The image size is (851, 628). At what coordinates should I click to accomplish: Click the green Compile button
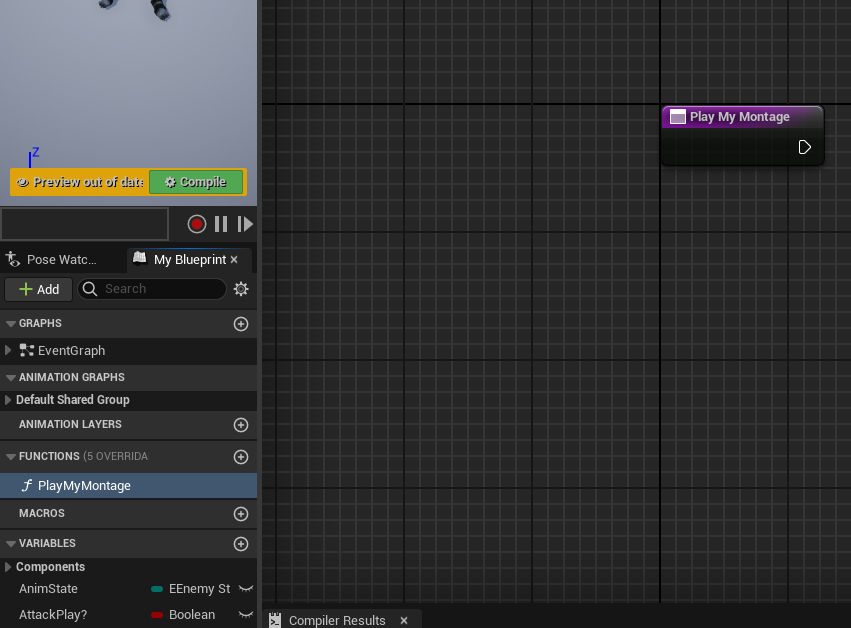click(196, 182)
